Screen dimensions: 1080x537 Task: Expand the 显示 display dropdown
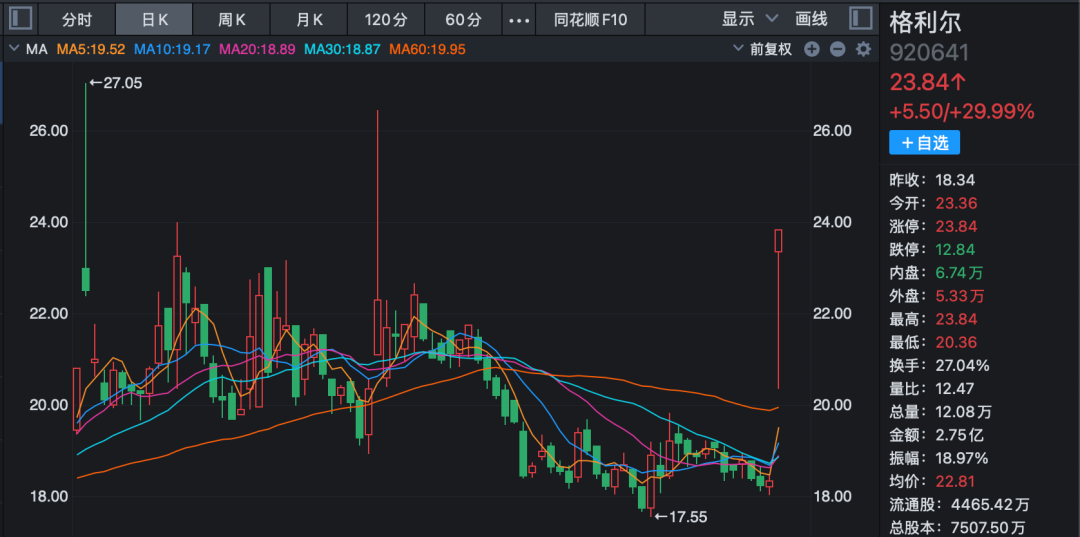point(750,19)
